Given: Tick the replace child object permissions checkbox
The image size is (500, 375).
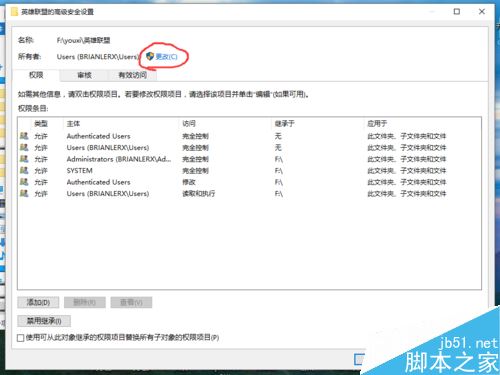Looking at the screenshot, I should point(21,338).
